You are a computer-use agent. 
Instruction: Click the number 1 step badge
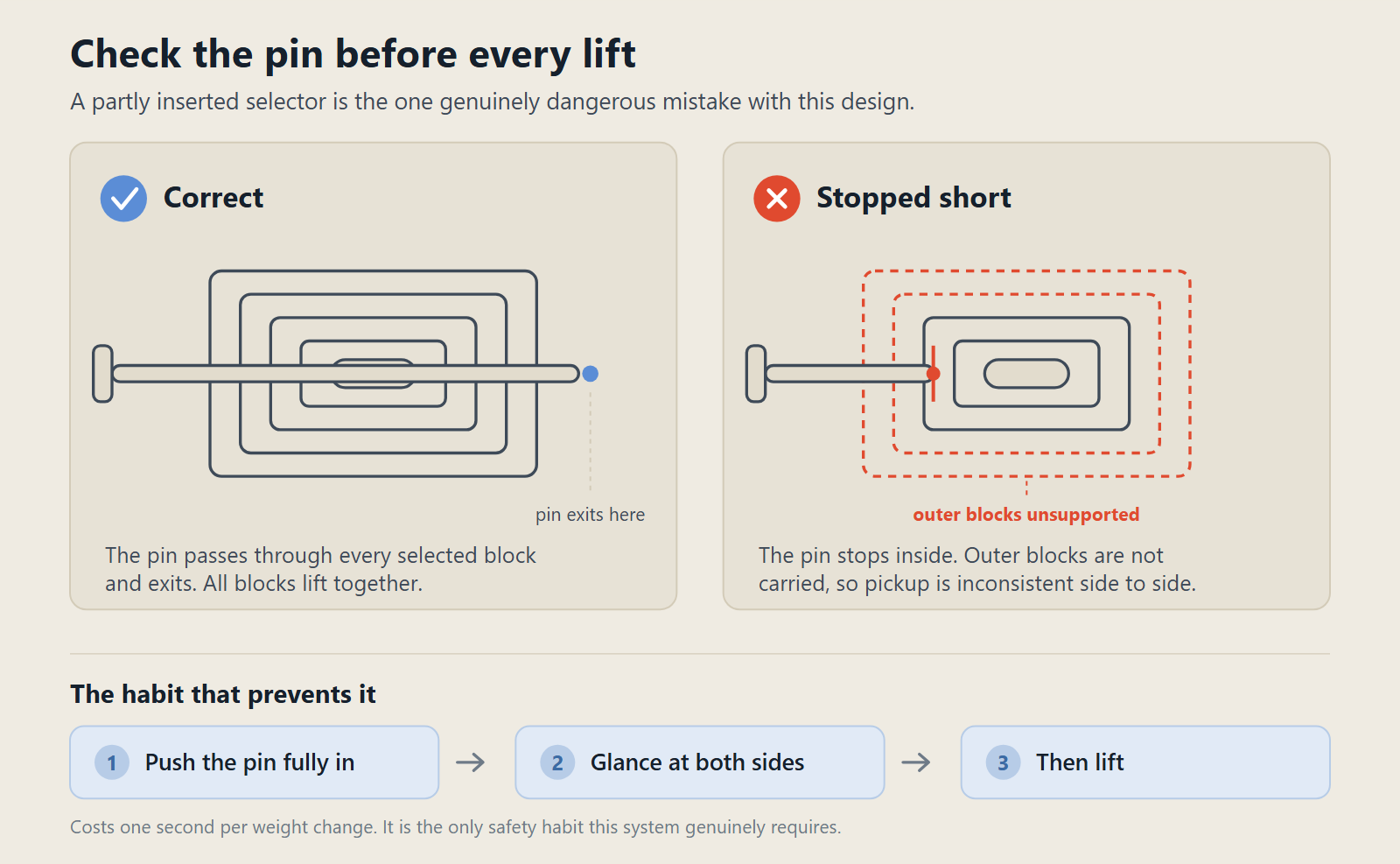112,762
